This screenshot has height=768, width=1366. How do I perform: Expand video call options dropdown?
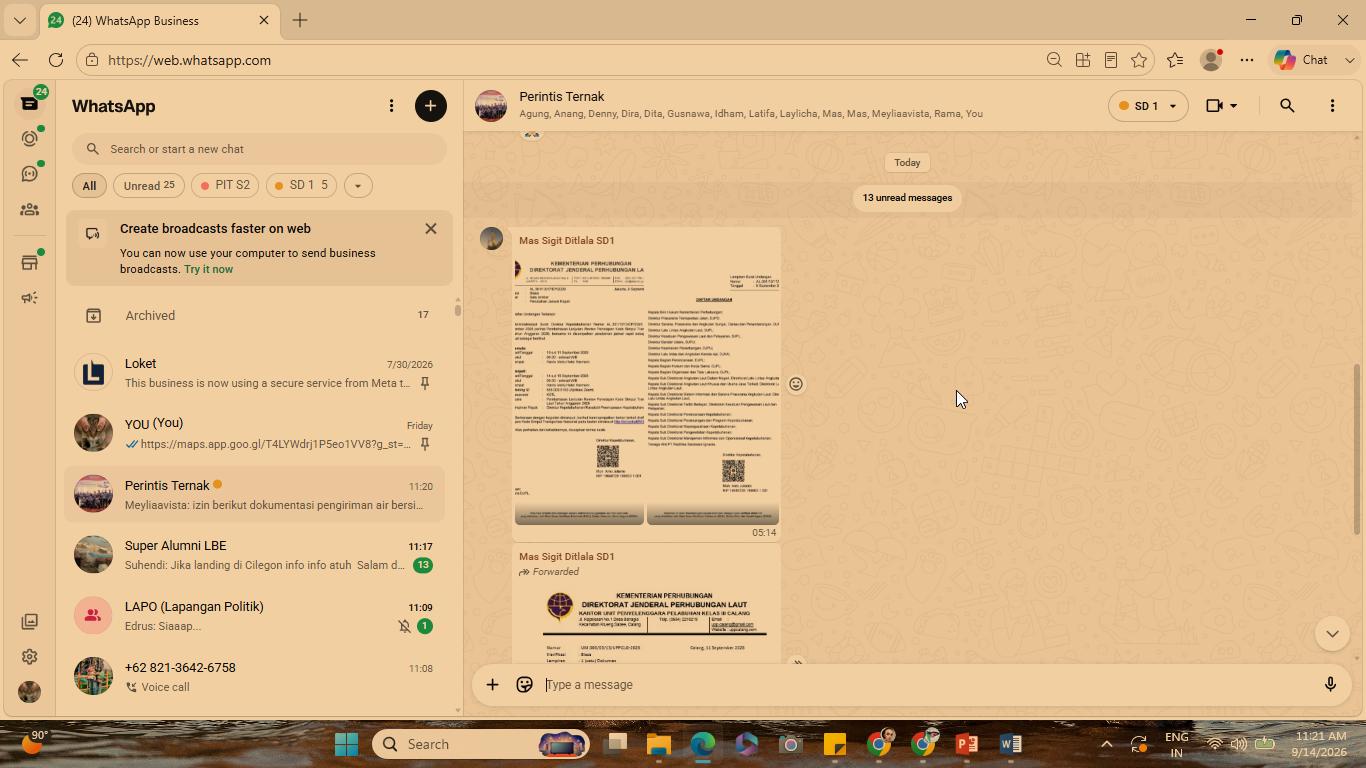[x=1222, y=106]
